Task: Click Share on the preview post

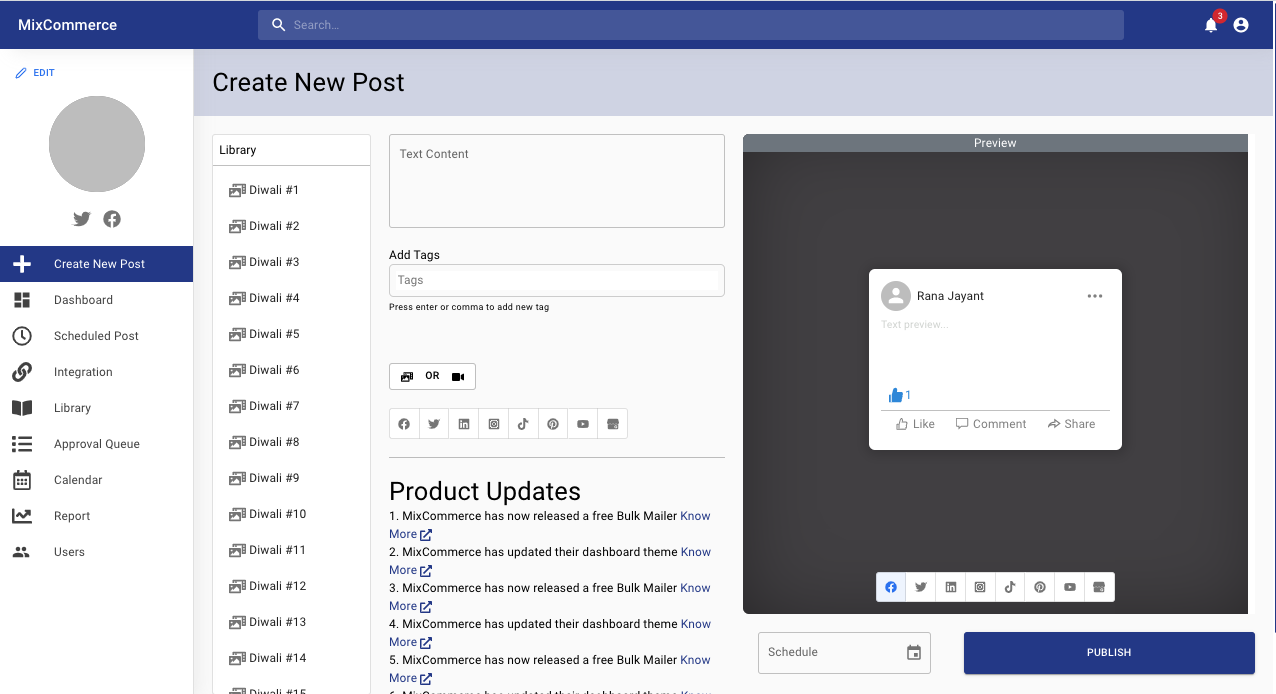Action: (x=1071, y=424)
